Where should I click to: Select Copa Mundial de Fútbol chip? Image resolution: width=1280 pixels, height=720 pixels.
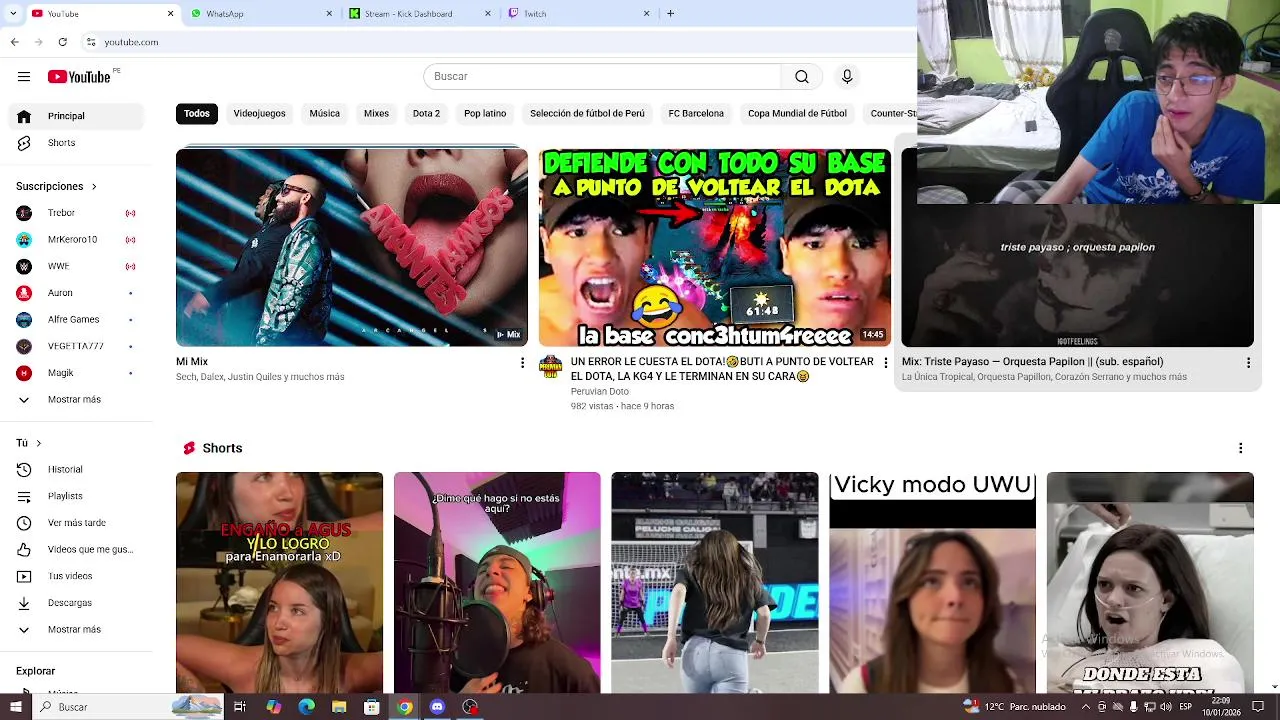click(797, 114)
